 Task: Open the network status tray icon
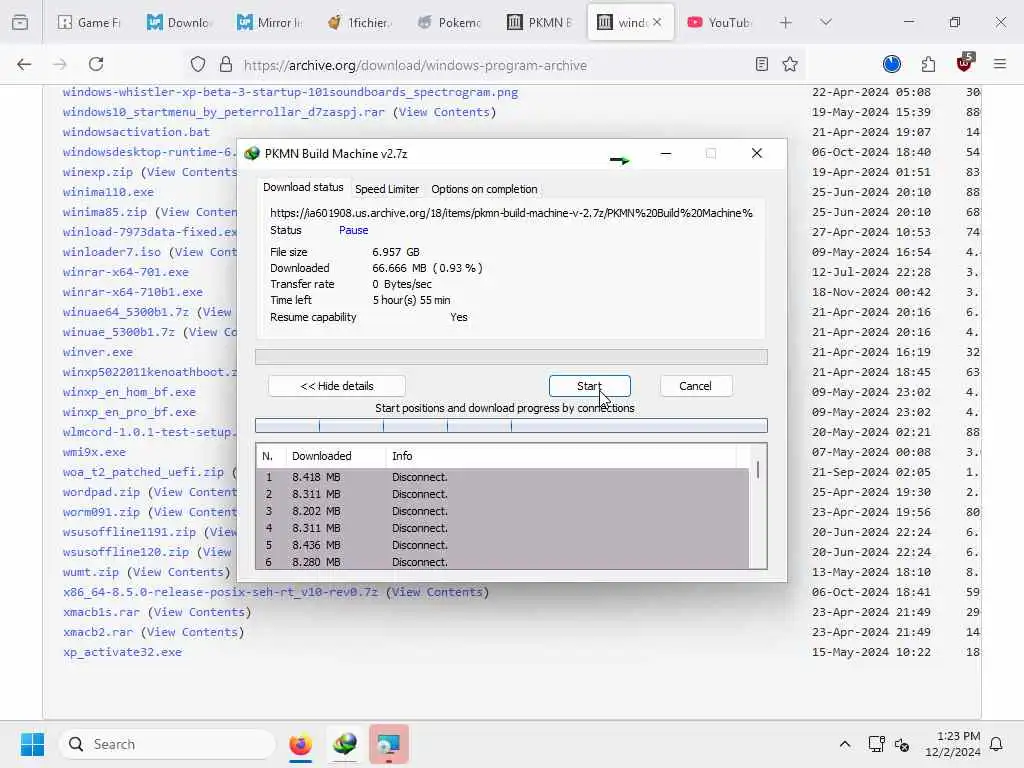(x=876, y=744)
